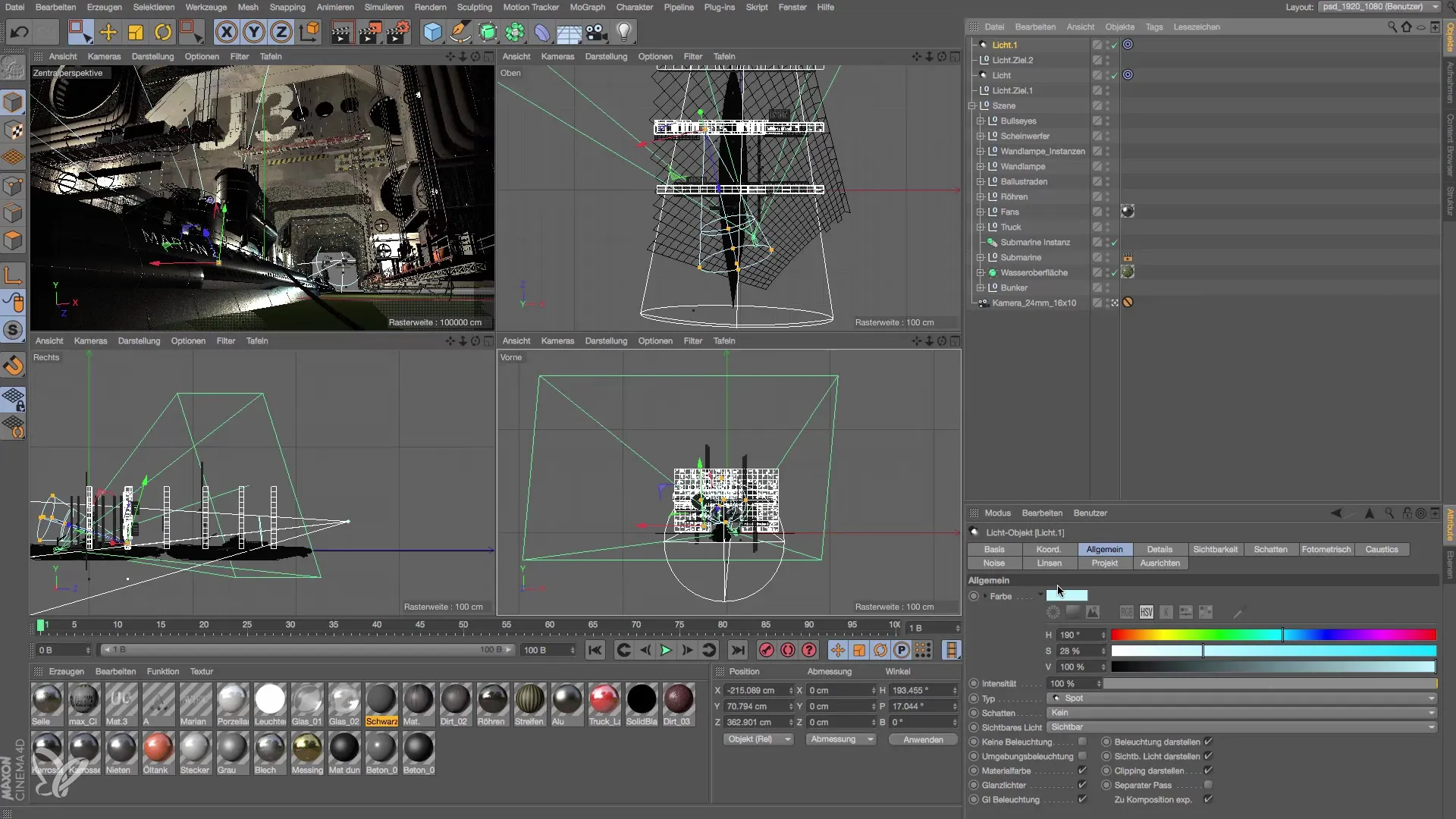This screenshot has width=1456, height=819.
Task: Click the green array generator icon
Action: coord(488,32)
